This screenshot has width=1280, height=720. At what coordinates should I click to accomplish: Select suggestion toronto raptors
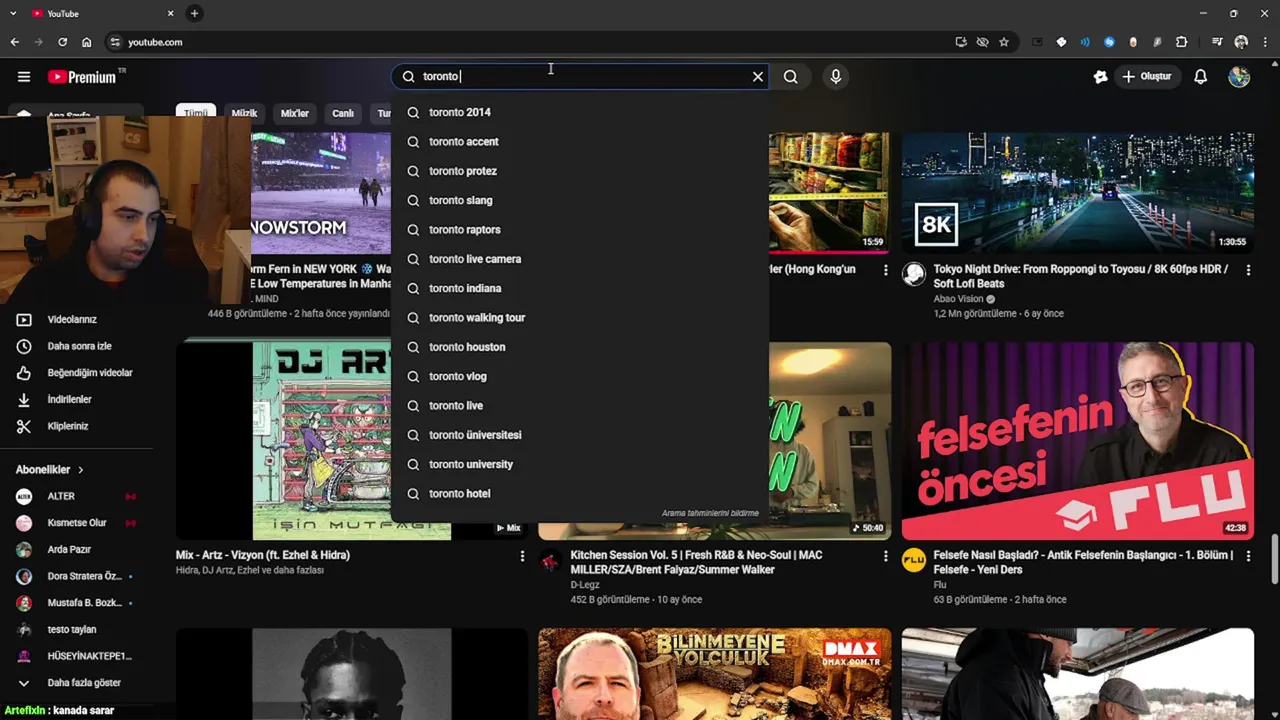tap(580, 229)
